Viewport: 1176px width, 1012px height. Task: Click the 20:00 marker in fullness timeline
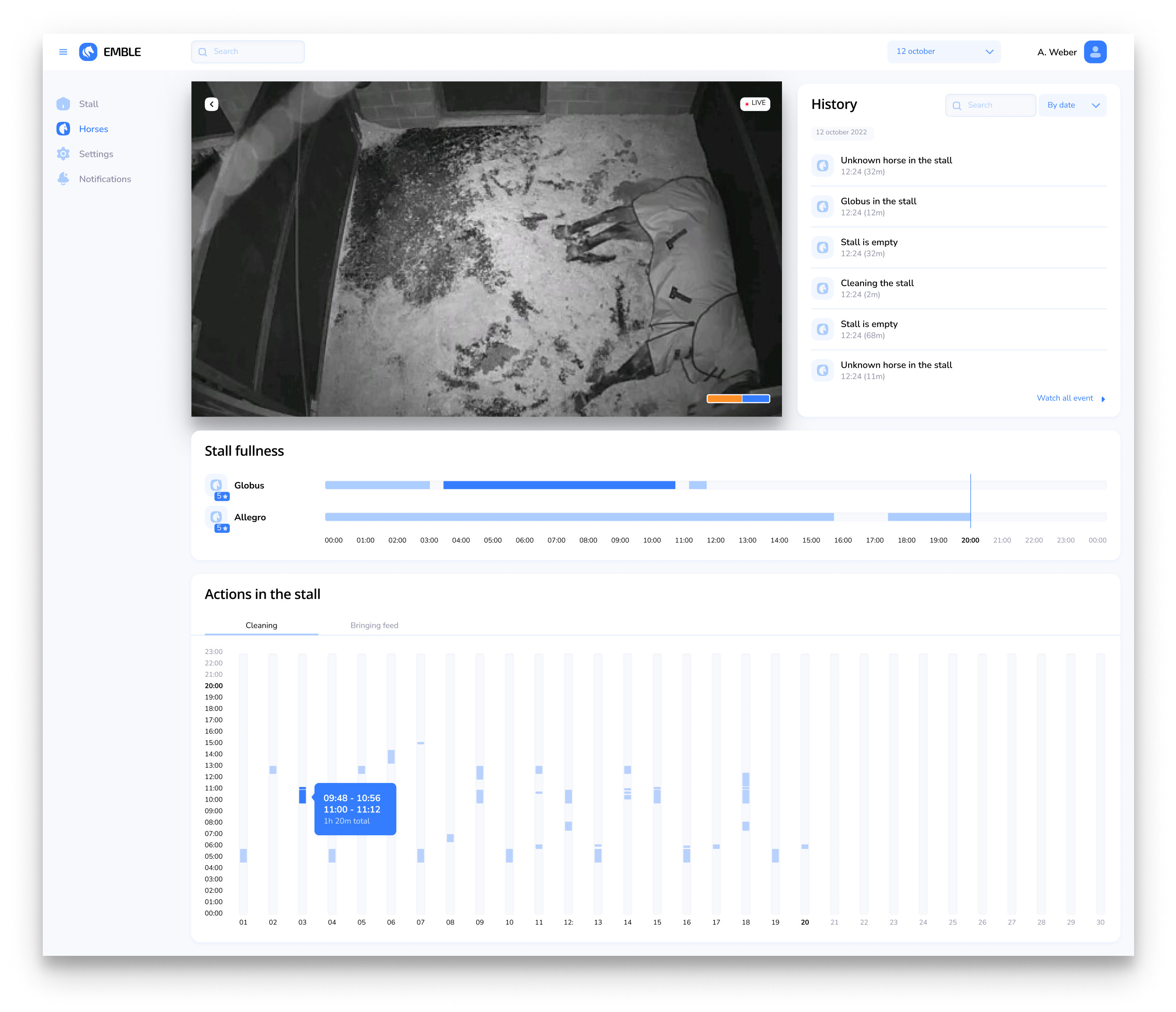click(970, 540)
